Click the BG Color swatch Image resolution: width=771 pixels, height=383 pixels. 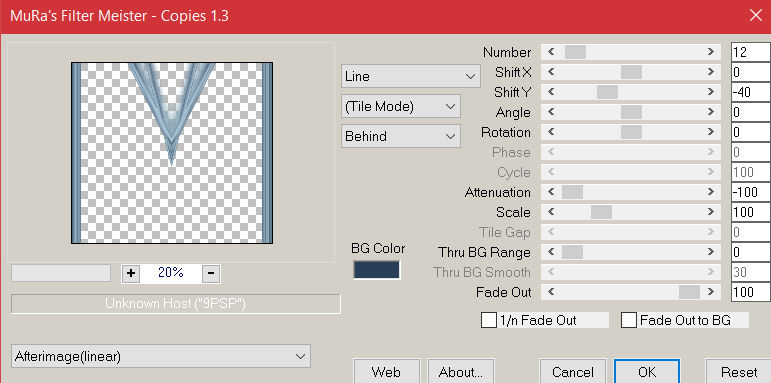[377, 270]
